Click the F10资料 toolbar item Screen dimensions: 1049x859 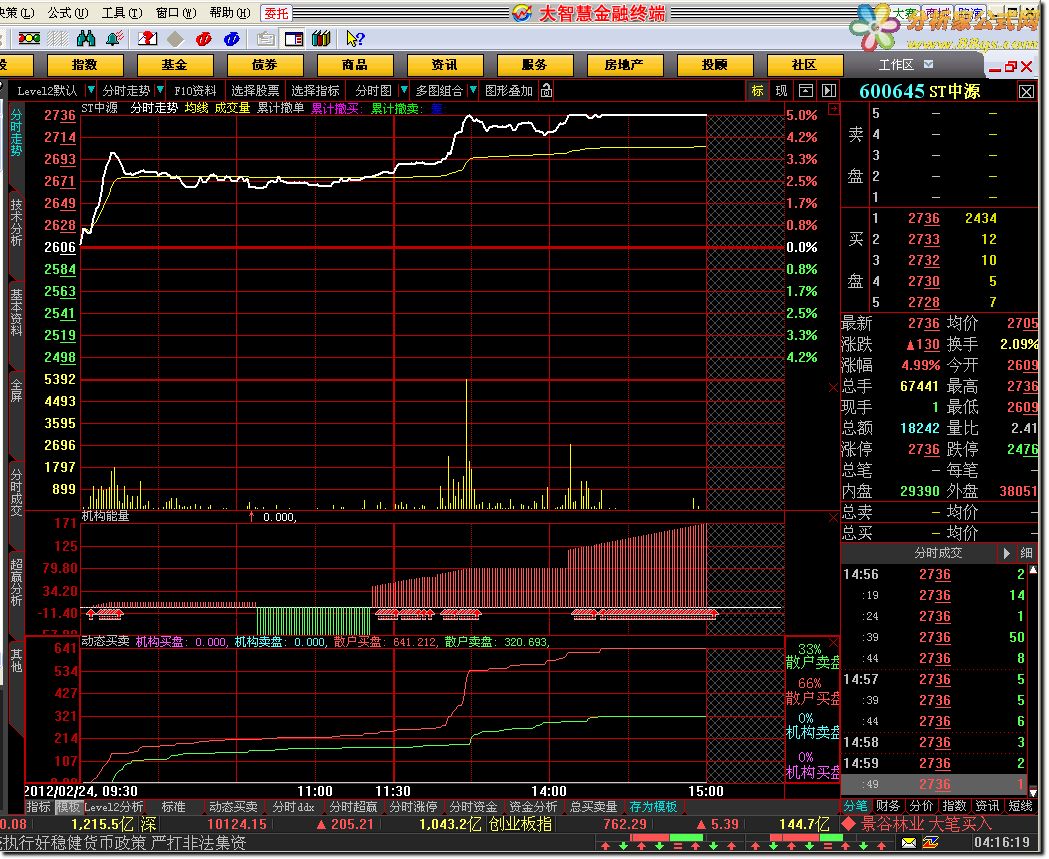[195, 90]
